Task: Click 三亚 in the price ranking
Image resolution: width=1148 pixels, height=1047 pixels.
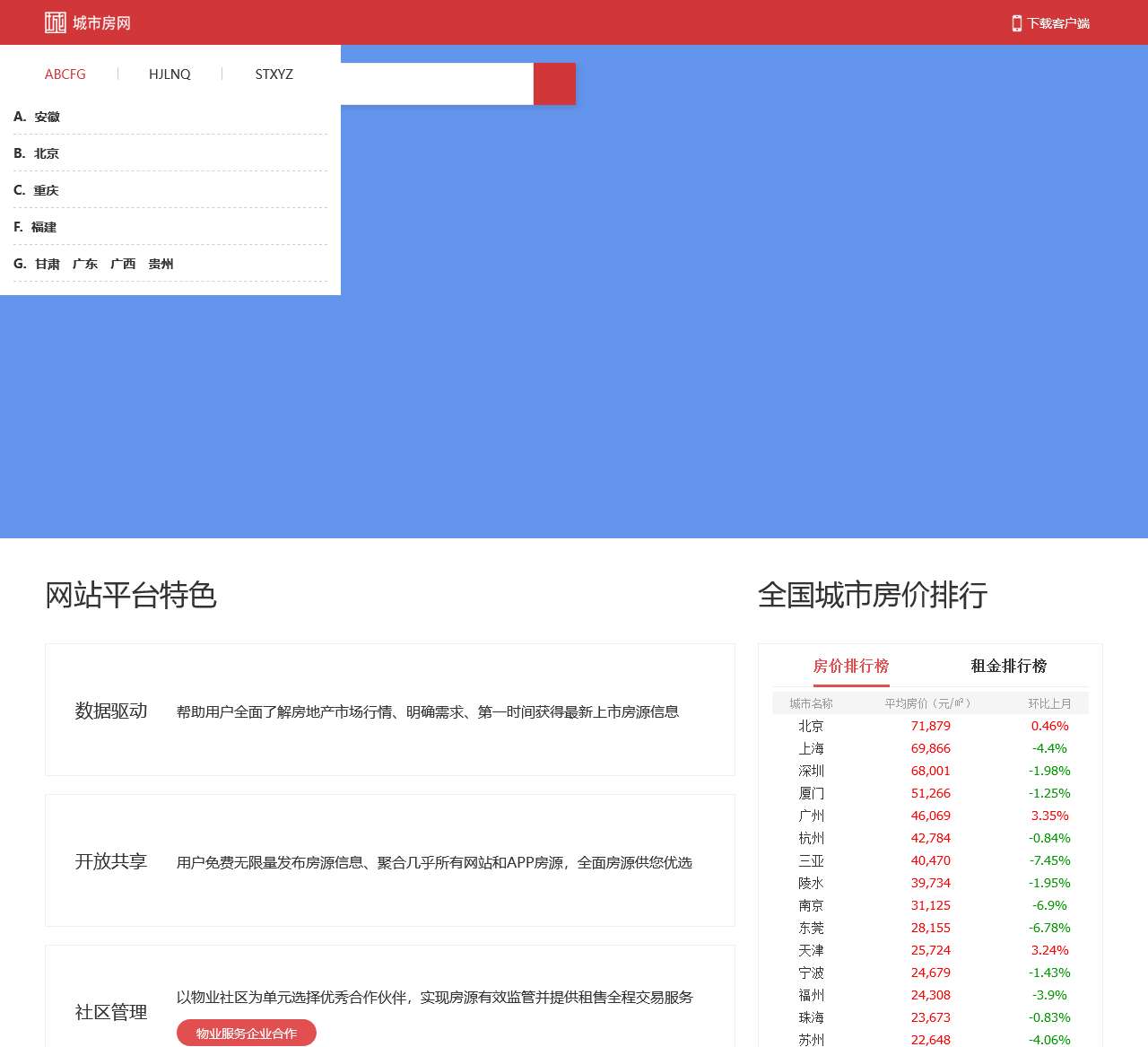Action: click(x=812, y=860)
